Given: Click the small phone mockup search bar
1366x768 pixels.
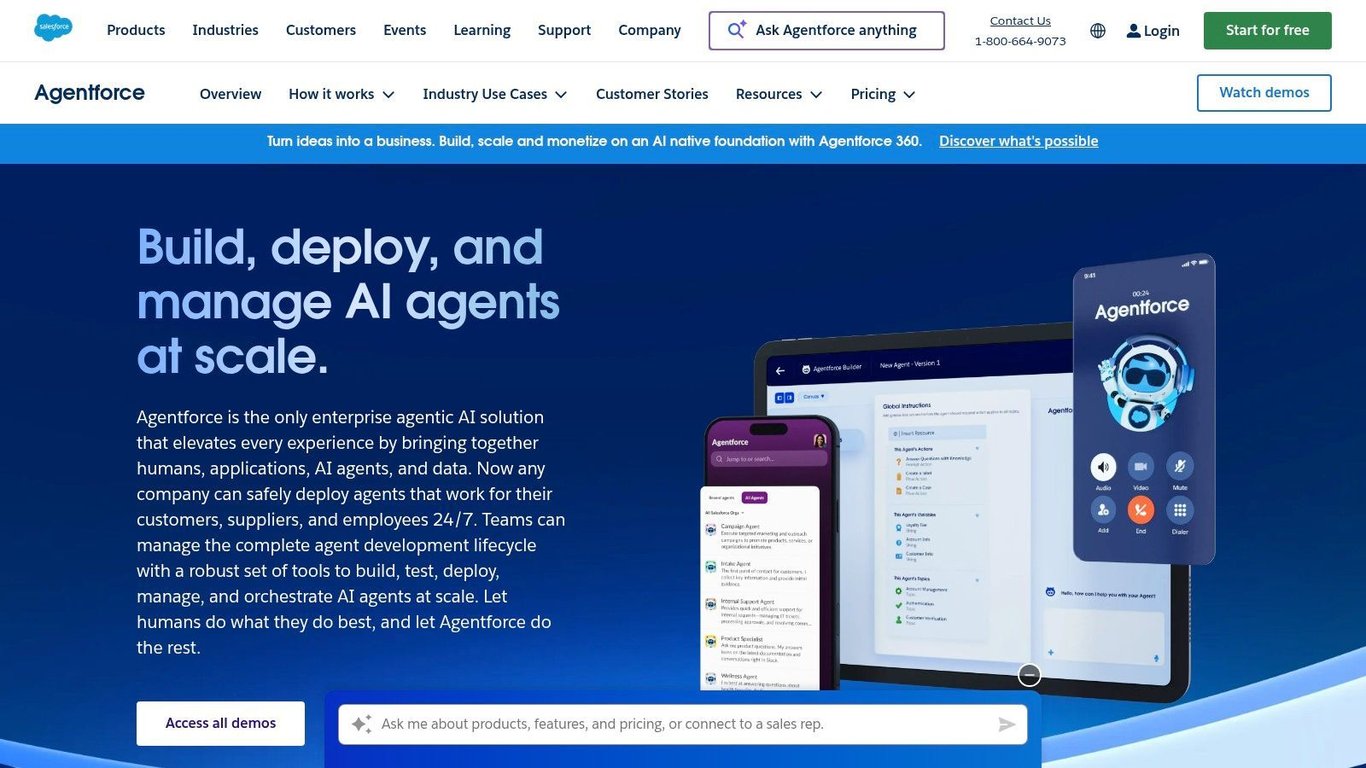Looking at the screenshot, I should tap(769, 459).
